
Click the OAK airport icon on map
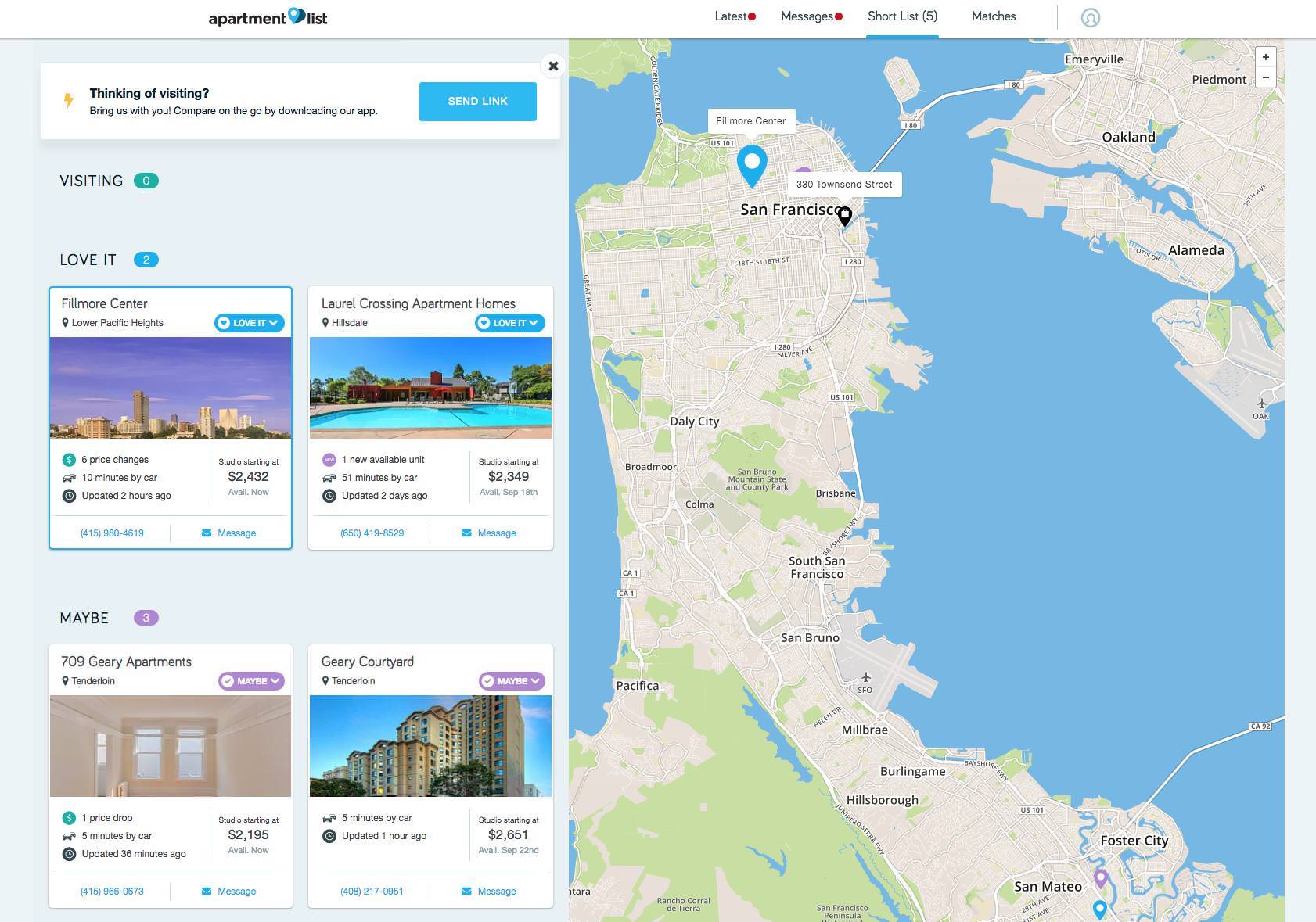(1261, 404)
